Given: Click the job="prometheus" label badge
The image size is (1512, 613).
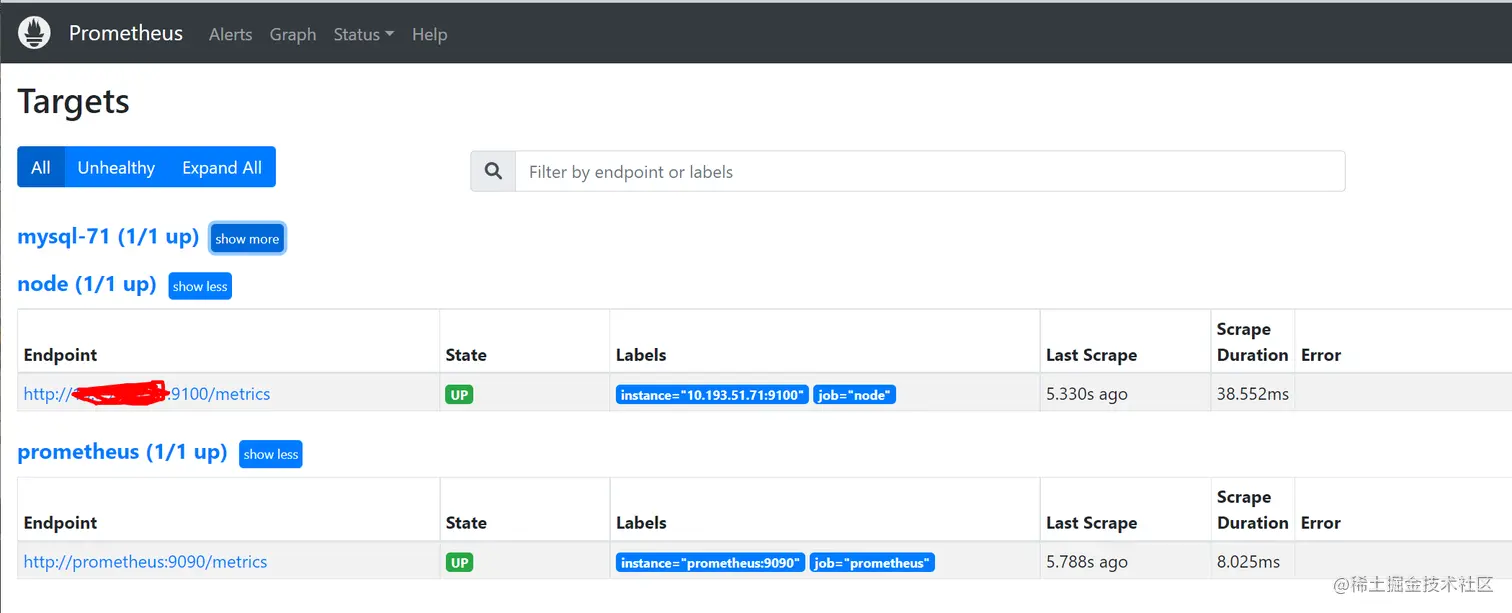Looking at the screenshot, I should point(872,563).
